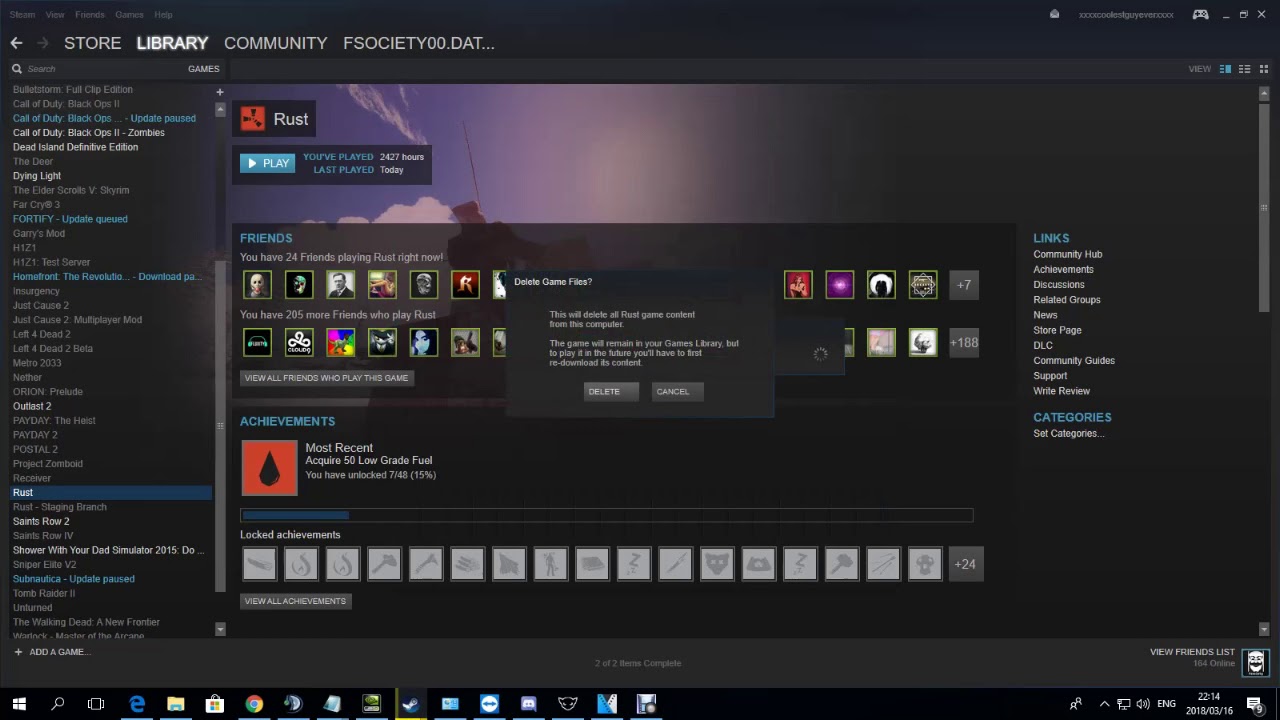This screenshot has width=1280, height=720.
Task: Open profile avatar near View Friends List
Action: tap(1256, 661)
